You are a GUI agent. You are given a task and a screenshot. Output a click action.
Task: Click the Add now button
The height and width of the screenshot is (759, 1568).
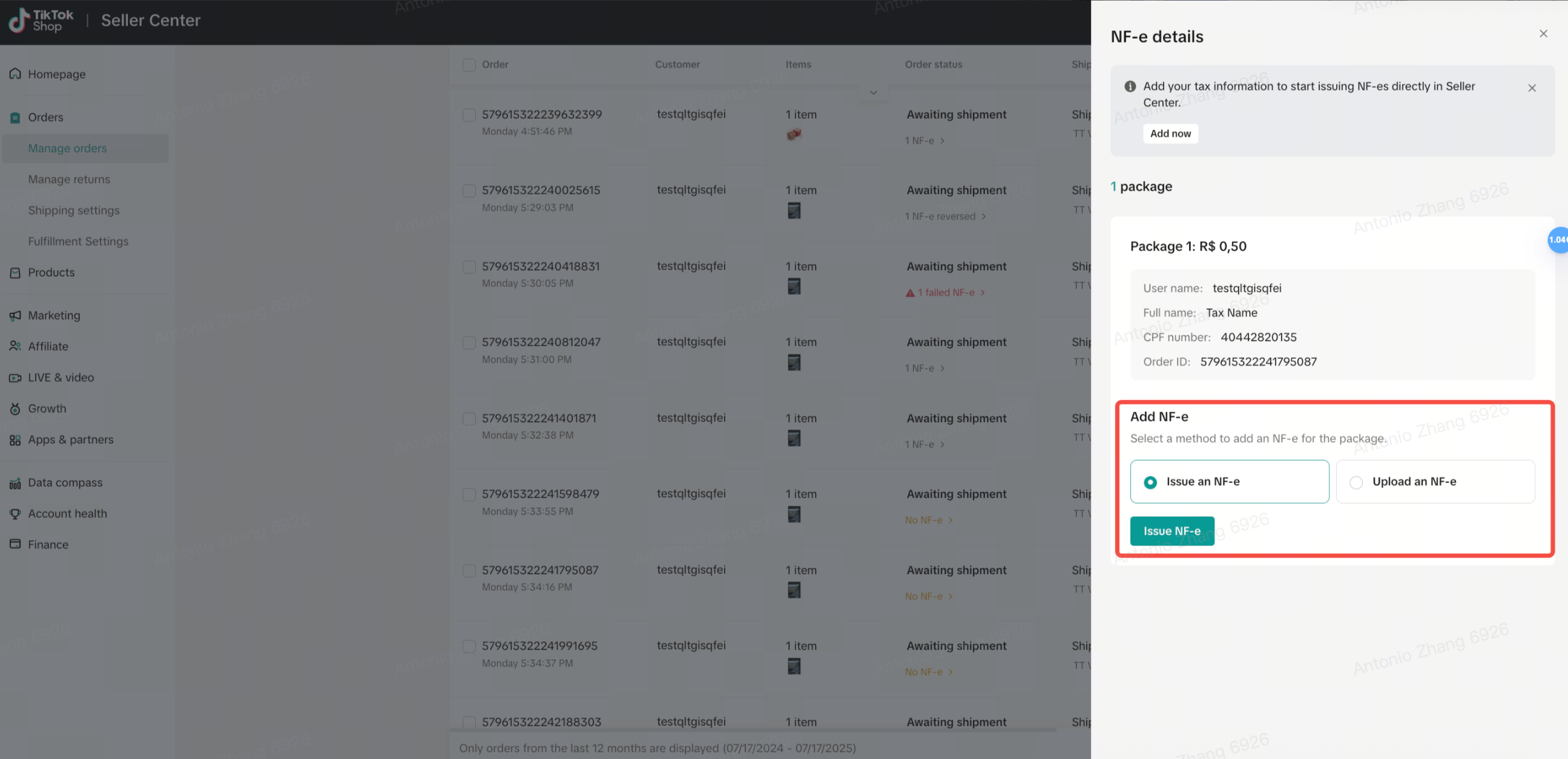1170,133
